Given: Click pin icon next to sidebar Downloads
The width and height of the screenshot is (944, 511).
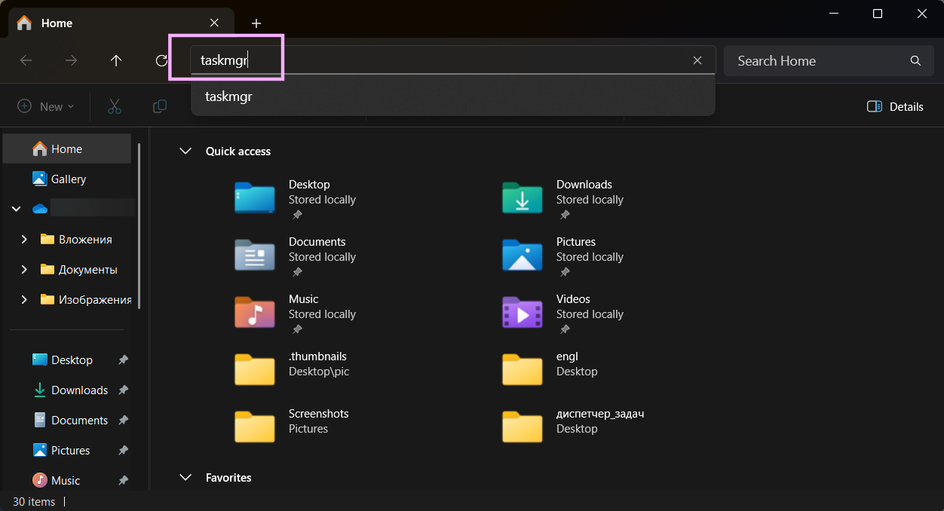Looking at the screenshot, I should (123, 390).
